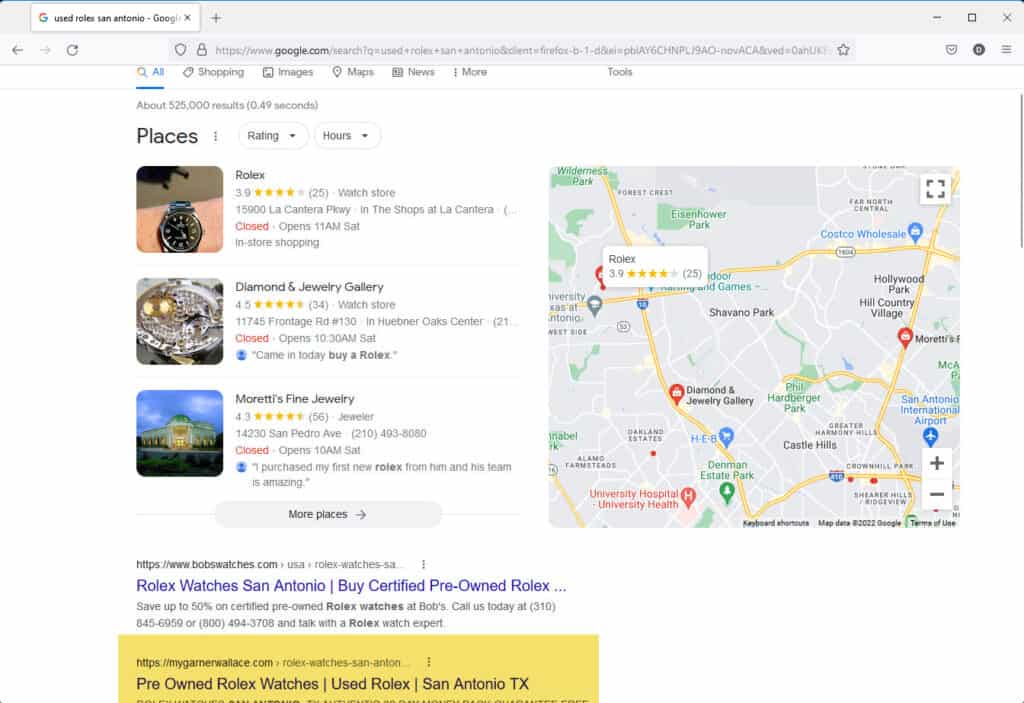
Task: Click Keyboard shortcuts on the map
Action: [x=776, y=523]
